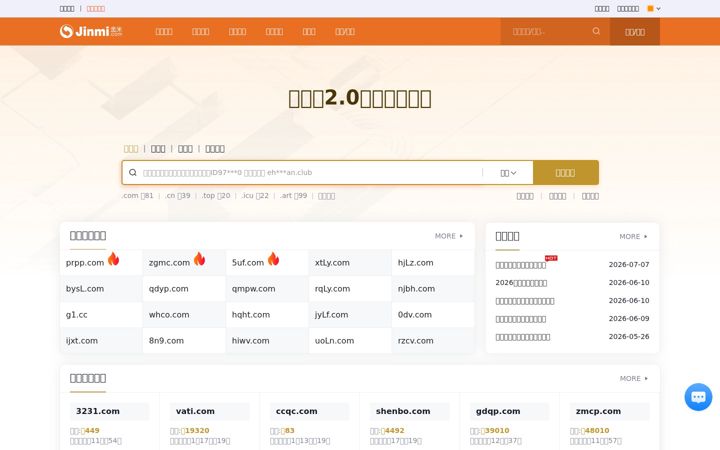Click the .icu 22 price link
This screenshot has height=450, width=720.
(255, 196)
